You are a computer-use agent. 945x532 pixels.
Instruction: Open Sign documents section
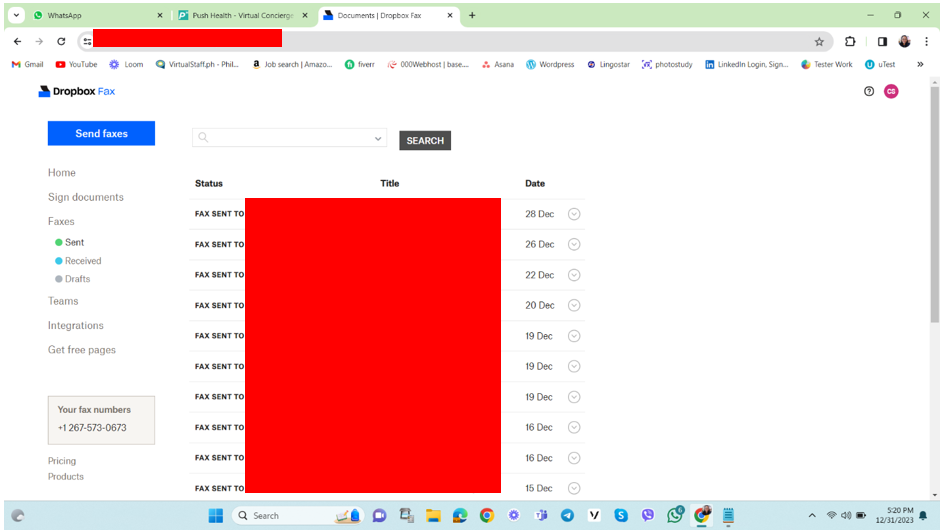[x=86, y=198]
